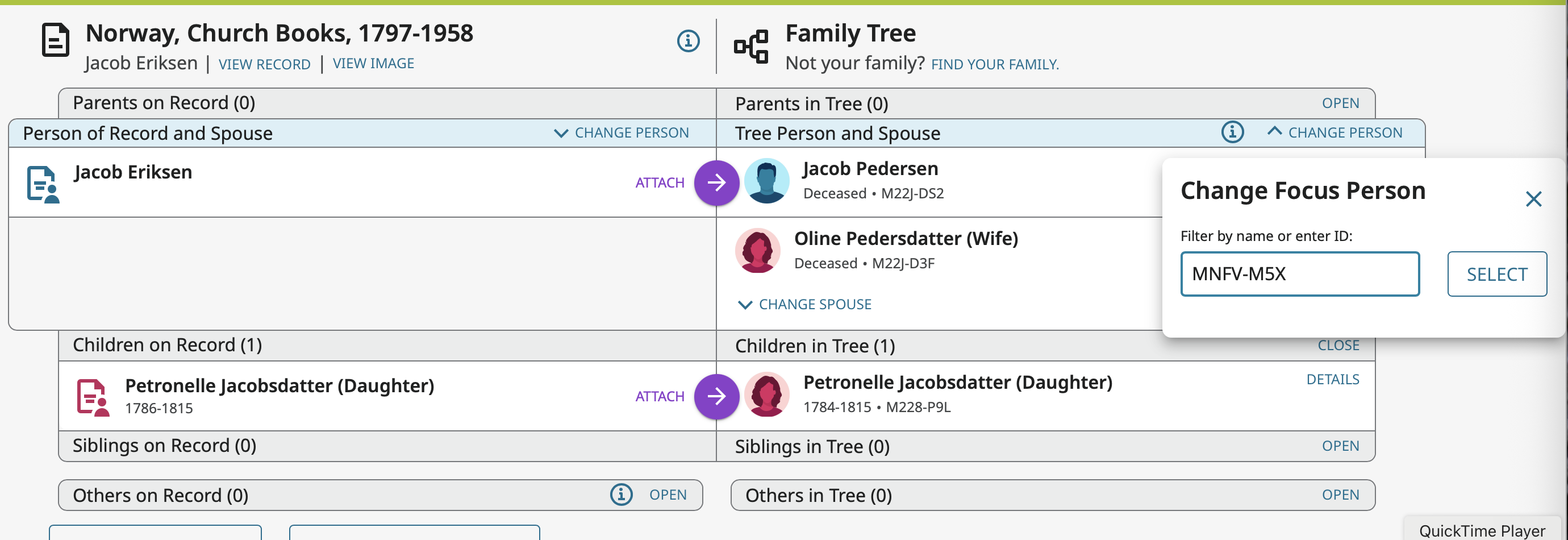Open the Parents in Tree section
The image size is (1568, 540).
pyautogui.click(x=1340, y=103)
